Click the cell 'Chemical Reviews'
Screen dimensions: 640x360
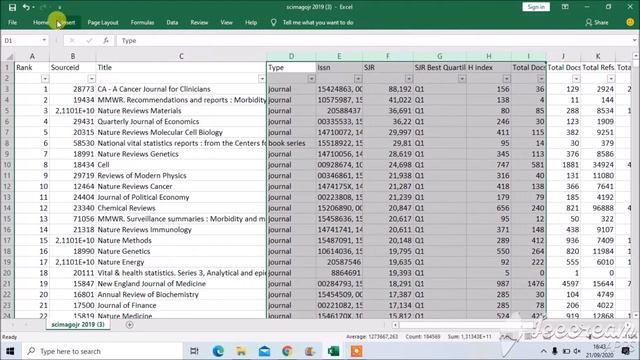181,208
